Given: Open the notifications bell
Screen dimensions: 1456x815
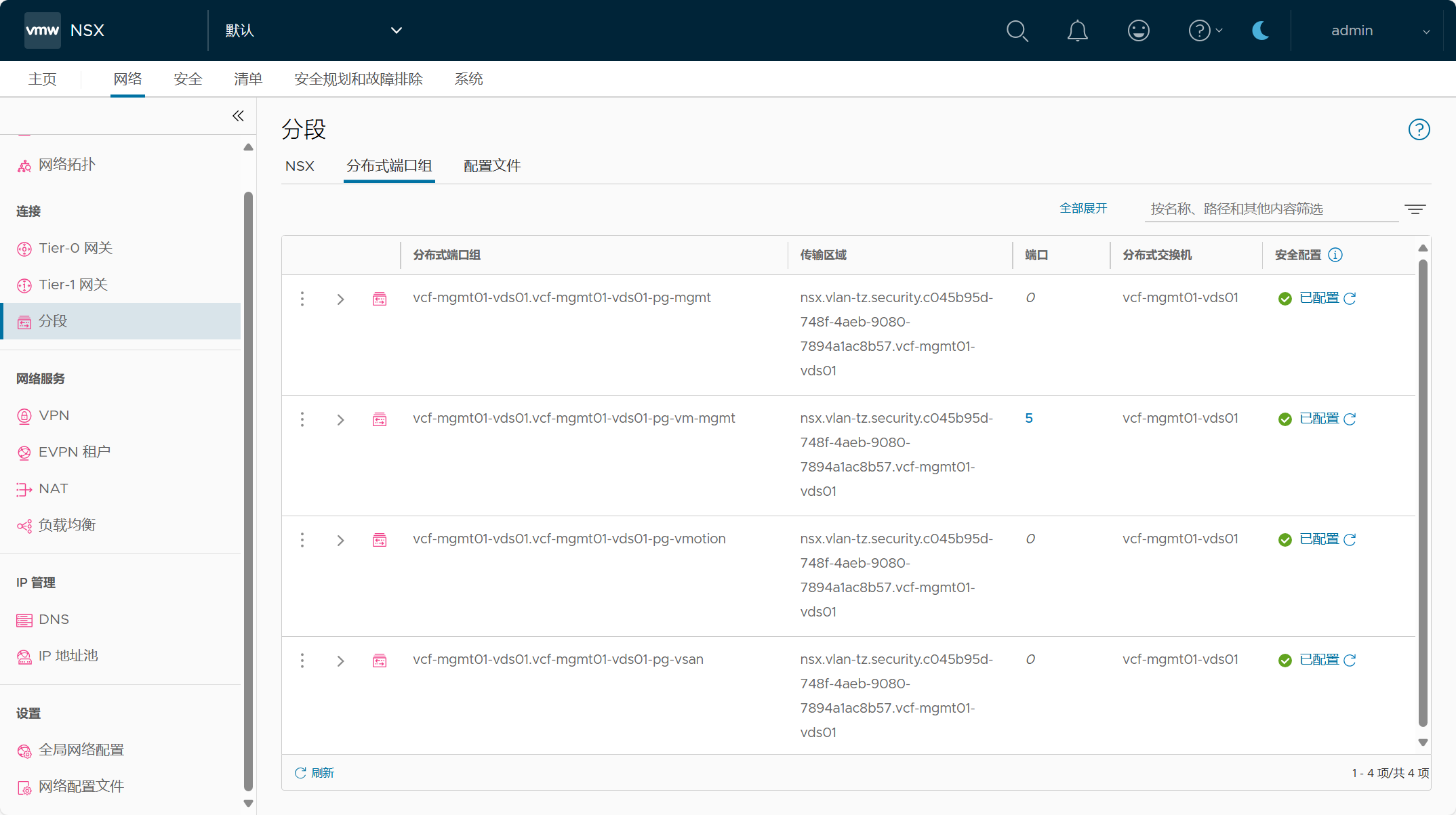Looking at the screenshot, I should pyautogui.click(x=1077, y=30).
